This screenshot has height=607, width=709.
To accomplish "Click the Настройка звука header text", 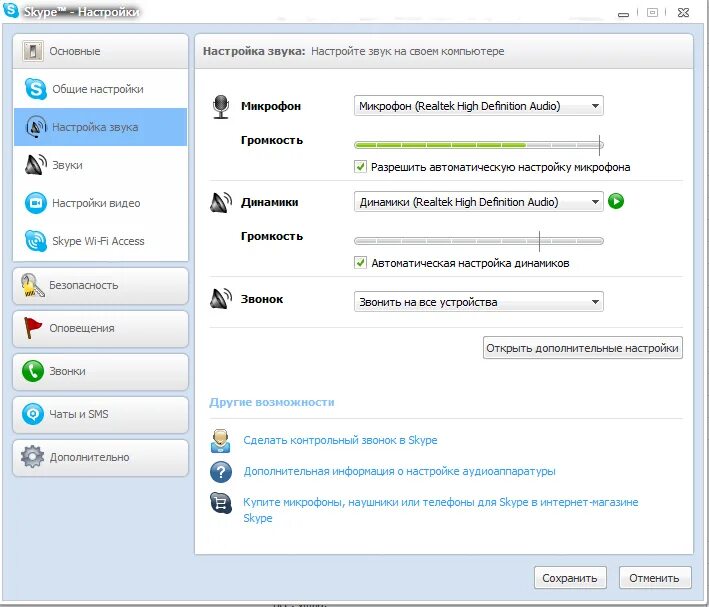I will (254, 51).
